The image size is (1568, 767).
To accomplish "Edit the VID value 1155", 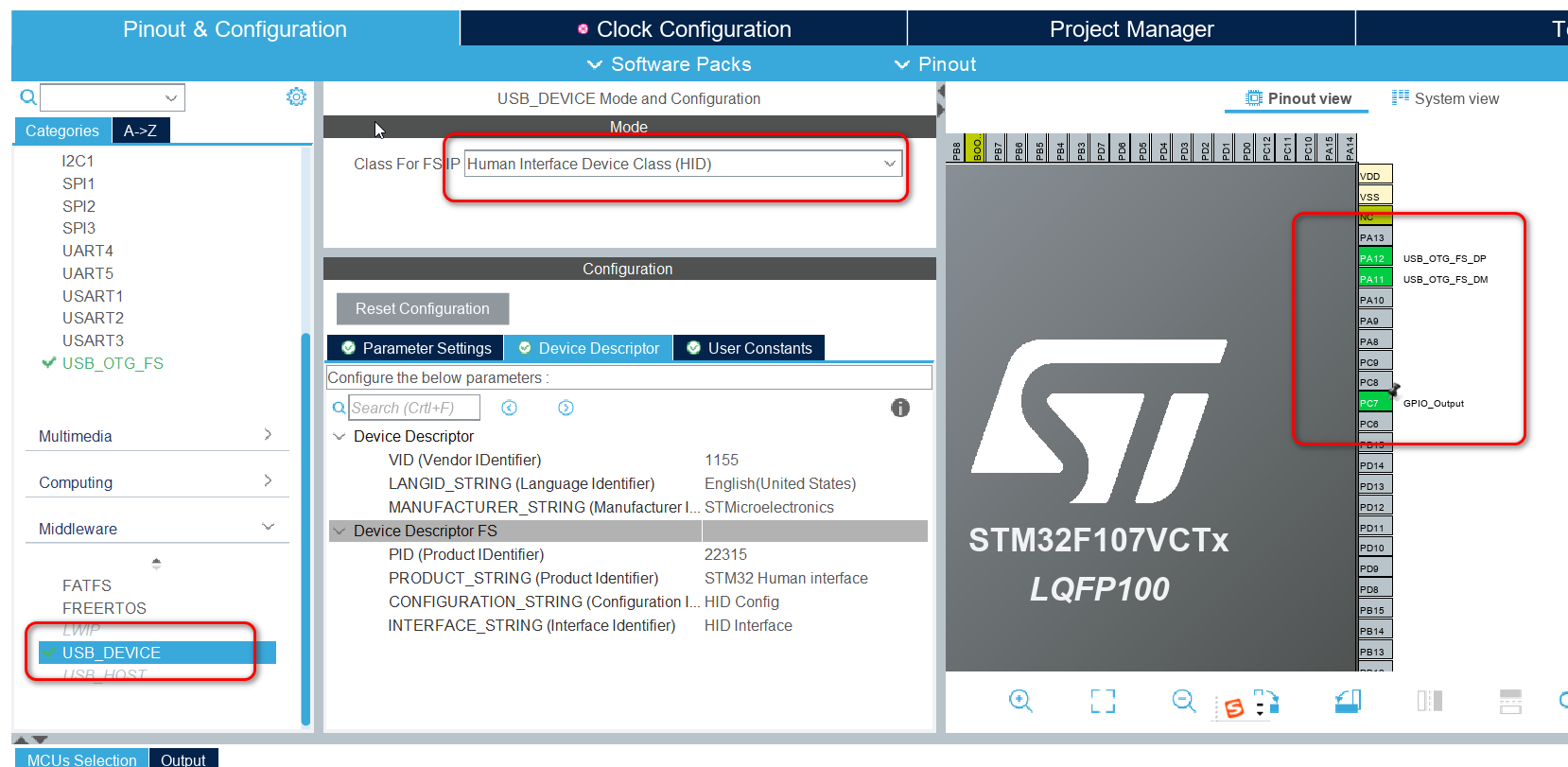I will (722, 460).
